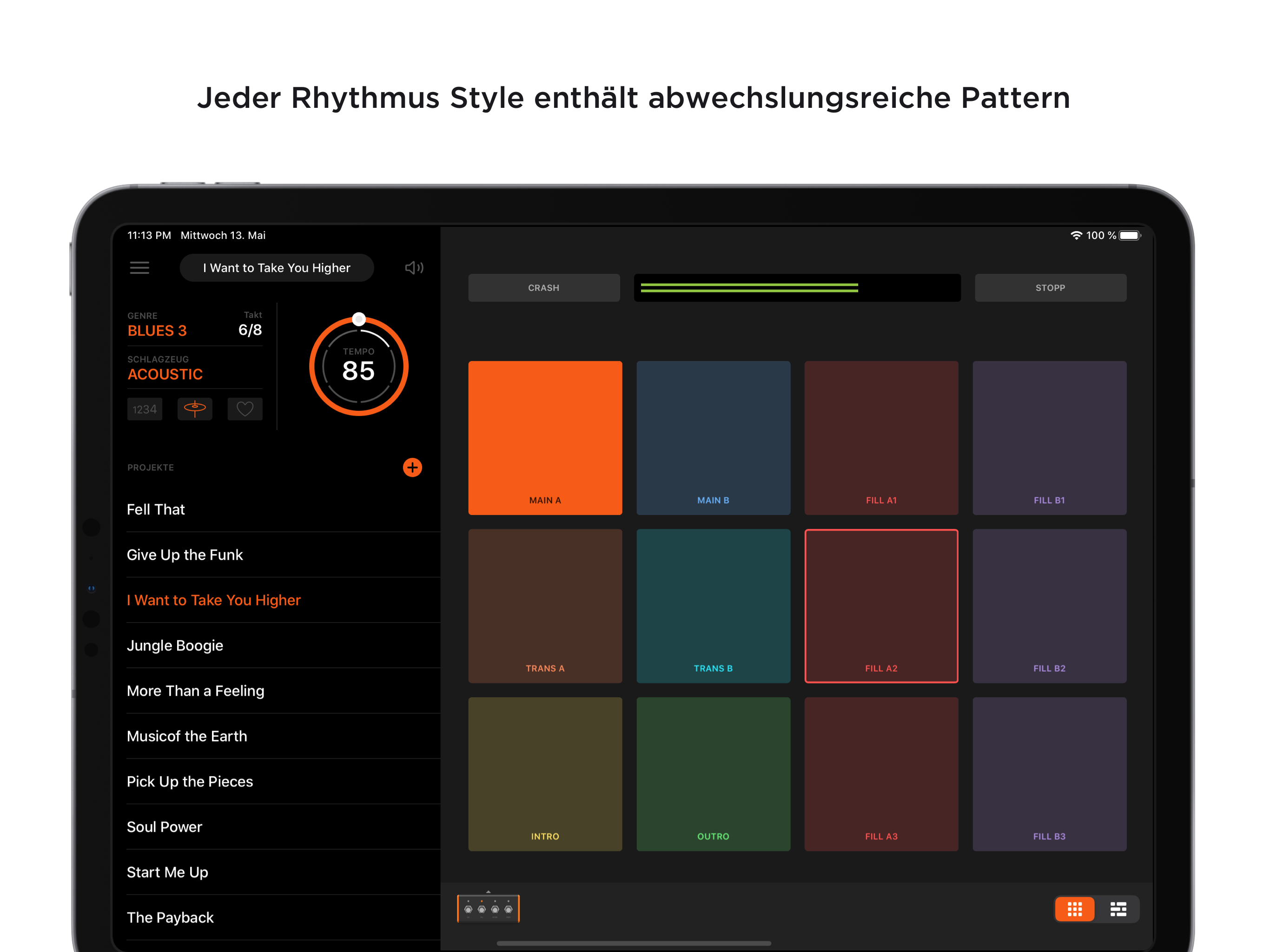
Task: Tap the heart favorite icon
Action: [245, 409]
